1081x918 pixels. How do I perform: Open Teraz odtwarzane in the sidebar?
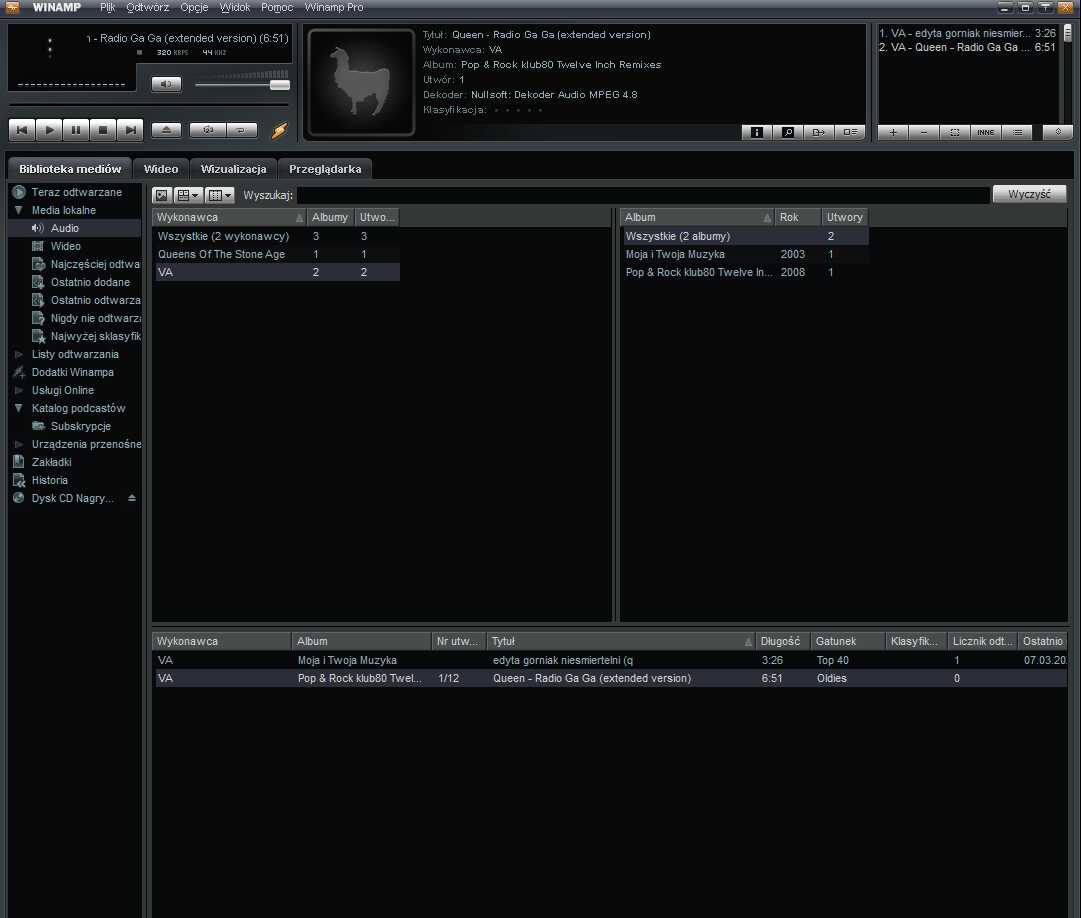(77, 192)
